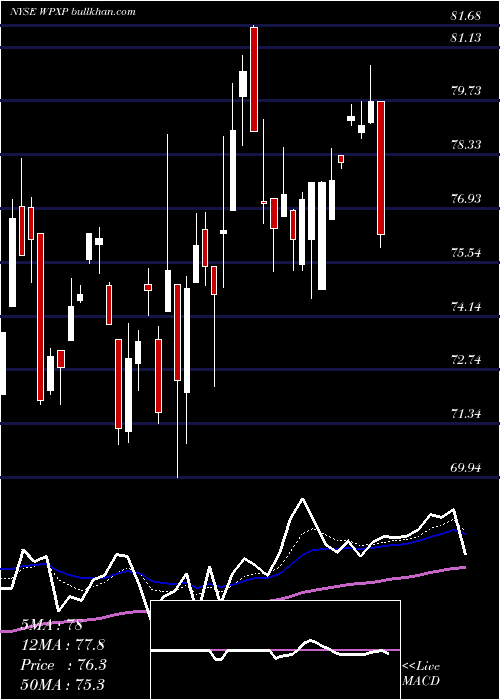Click the 72.74 price level label

tap(466, 360)
